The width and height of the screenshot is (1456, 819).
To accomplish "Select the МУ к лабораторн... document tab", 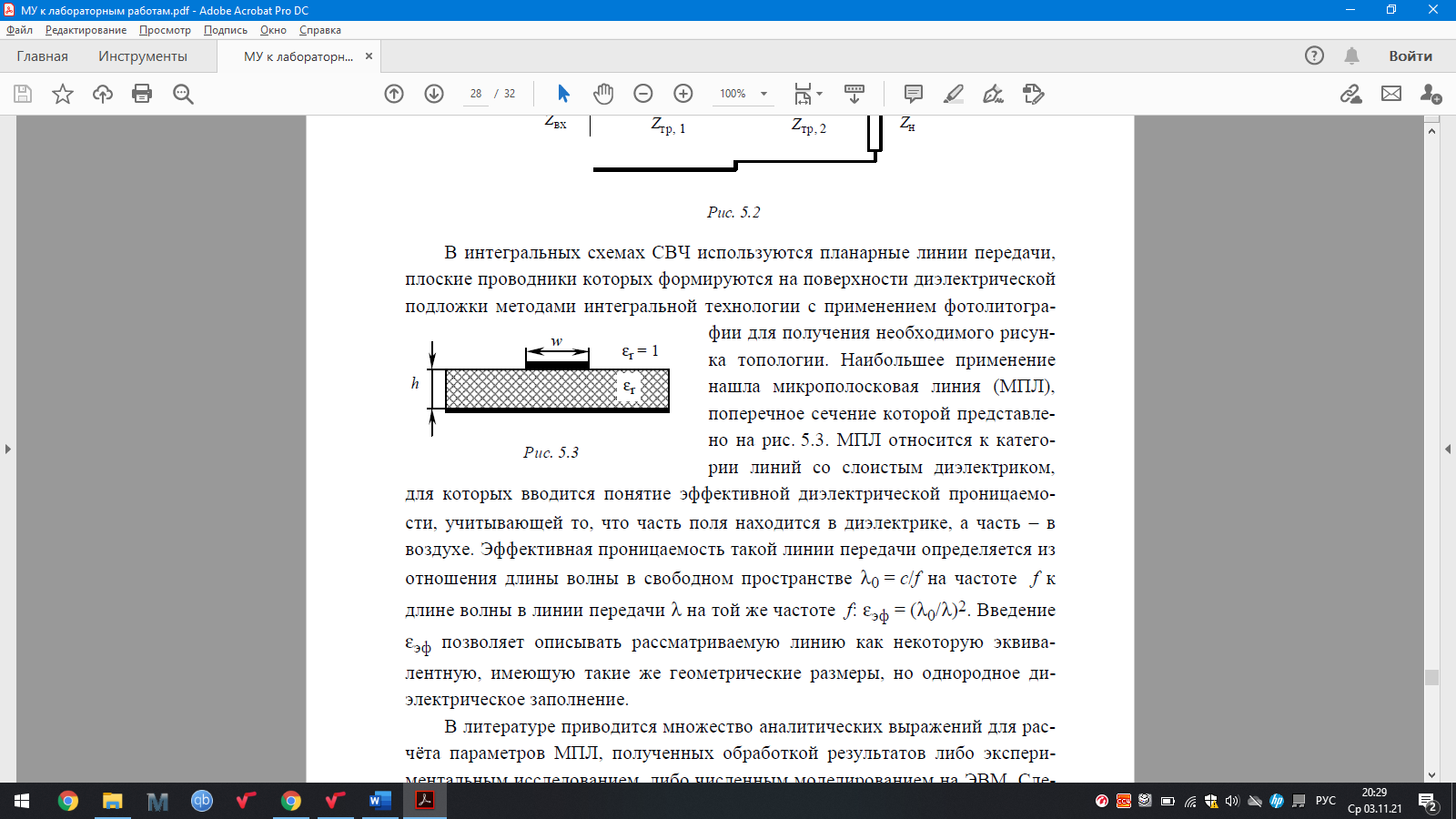I will point(298,56).
